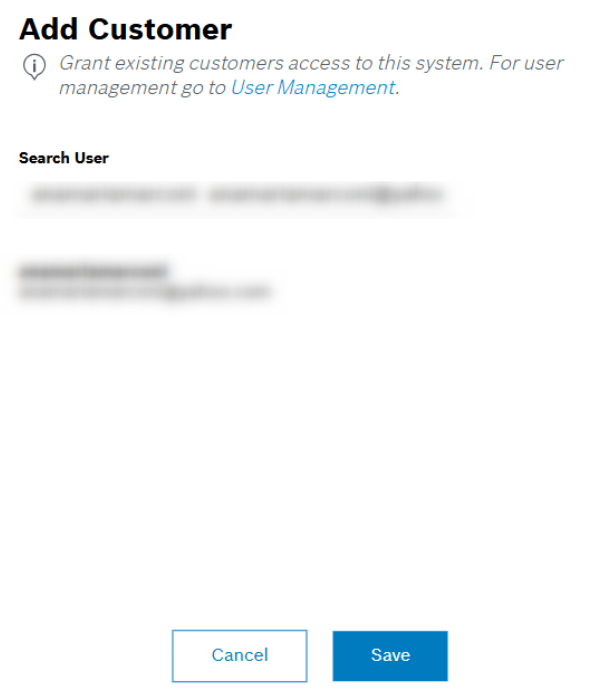Choose the suggested customer entry below search
The width and height of the screenshot is (589, 696).
[x=145, y=281]
